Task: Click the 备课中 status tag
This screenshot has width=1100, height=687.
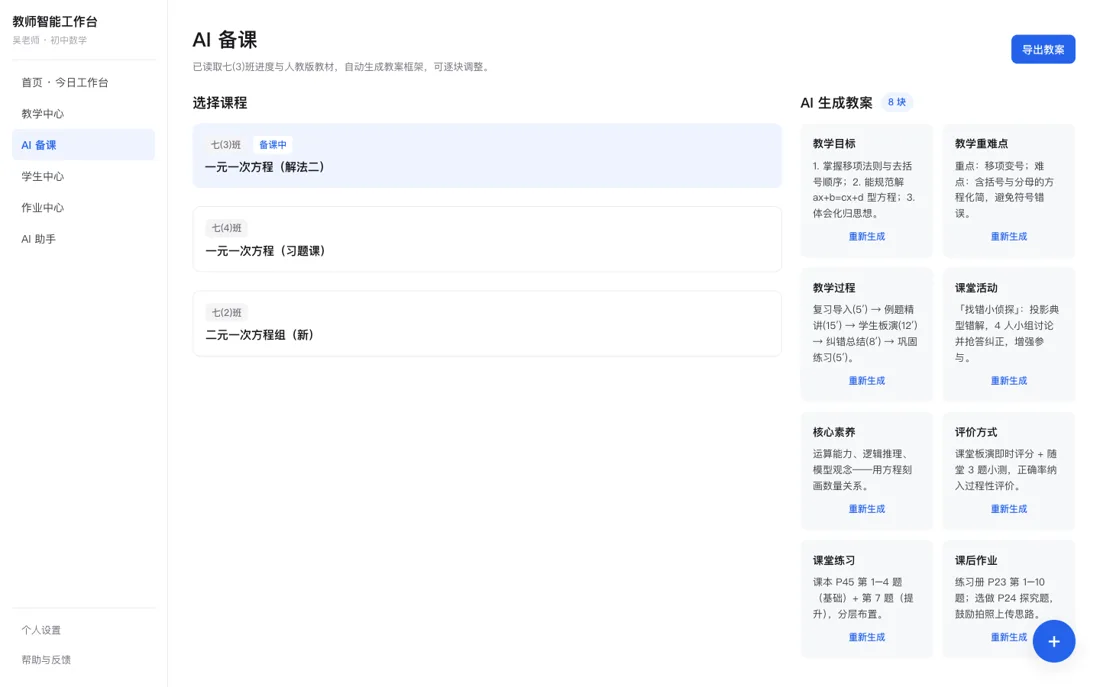Action: (272, 145)
